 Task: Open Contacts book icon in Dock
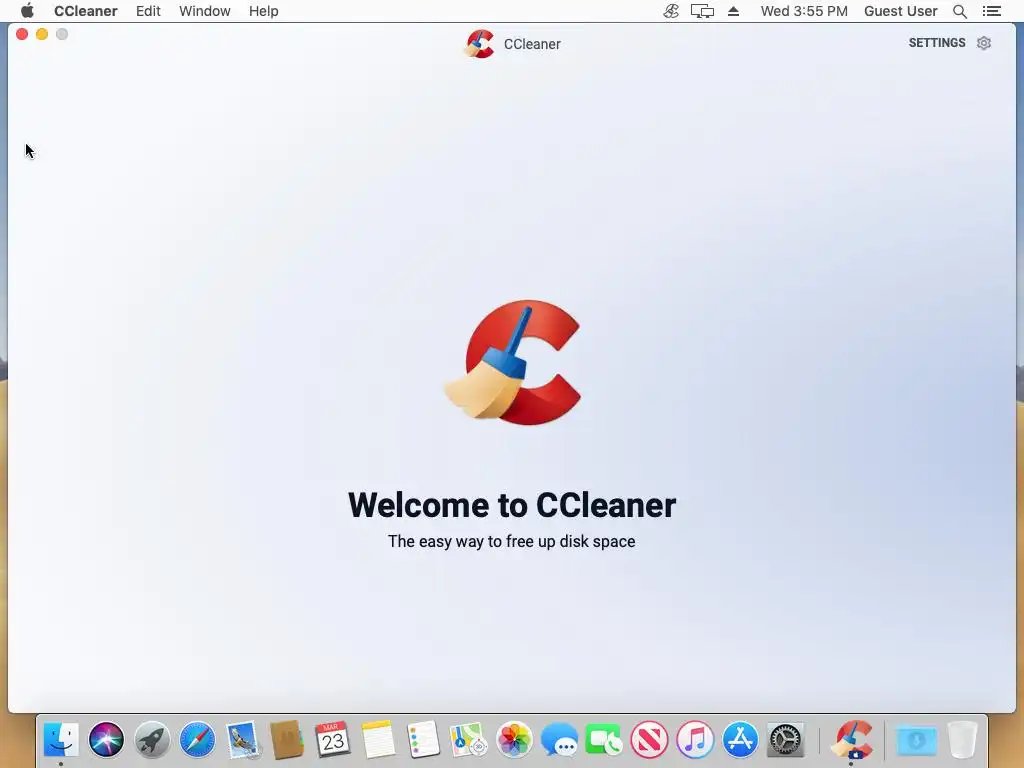(287, 740)
